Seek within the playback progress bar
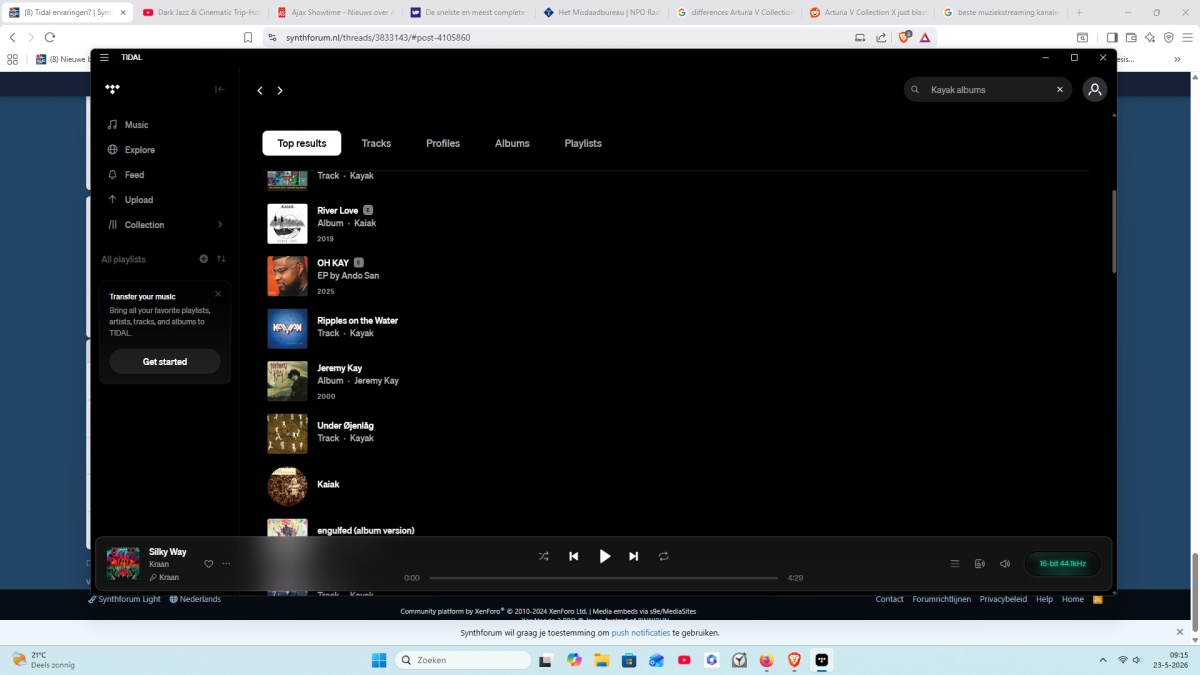Screen dimensions: 1200x675 click(x=603, y=578)
